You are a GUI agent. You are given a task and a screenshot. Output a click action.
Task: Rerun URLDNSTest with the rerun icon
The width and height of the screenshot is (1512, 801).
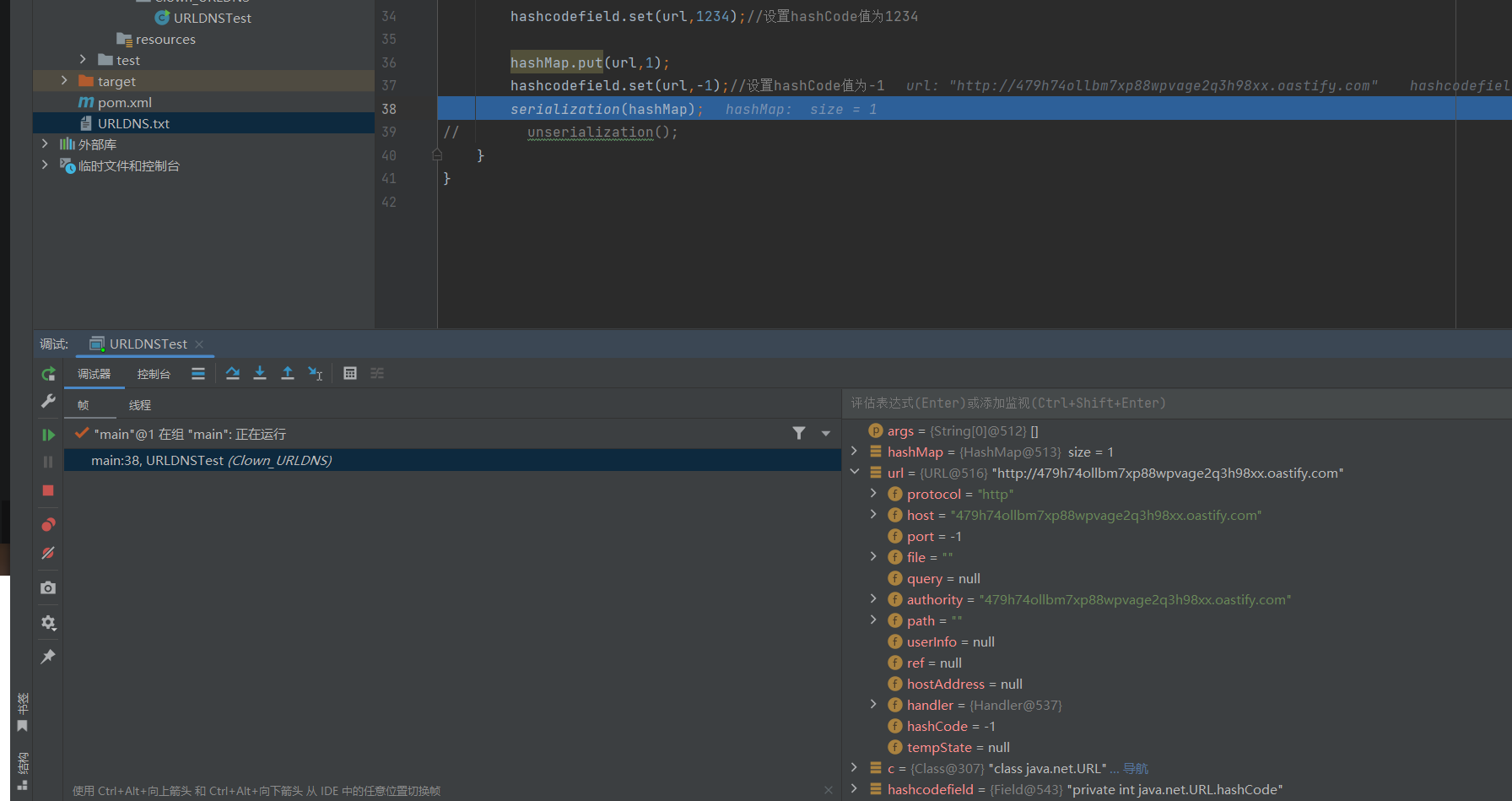coord(48,374)
